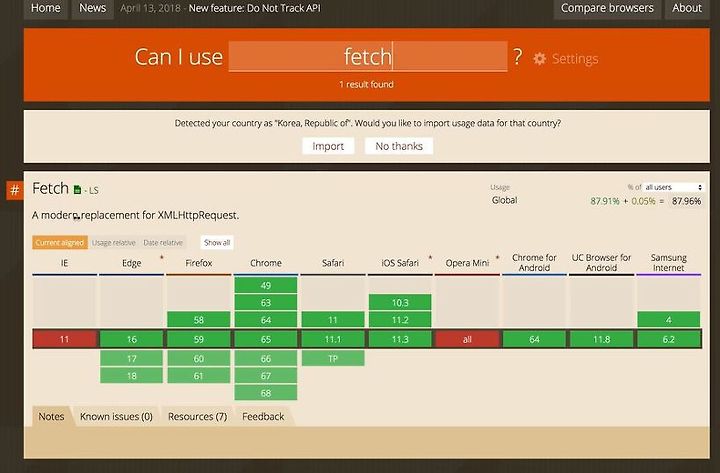
Task: Open the all users dropdown
Action: click(673, 187)
